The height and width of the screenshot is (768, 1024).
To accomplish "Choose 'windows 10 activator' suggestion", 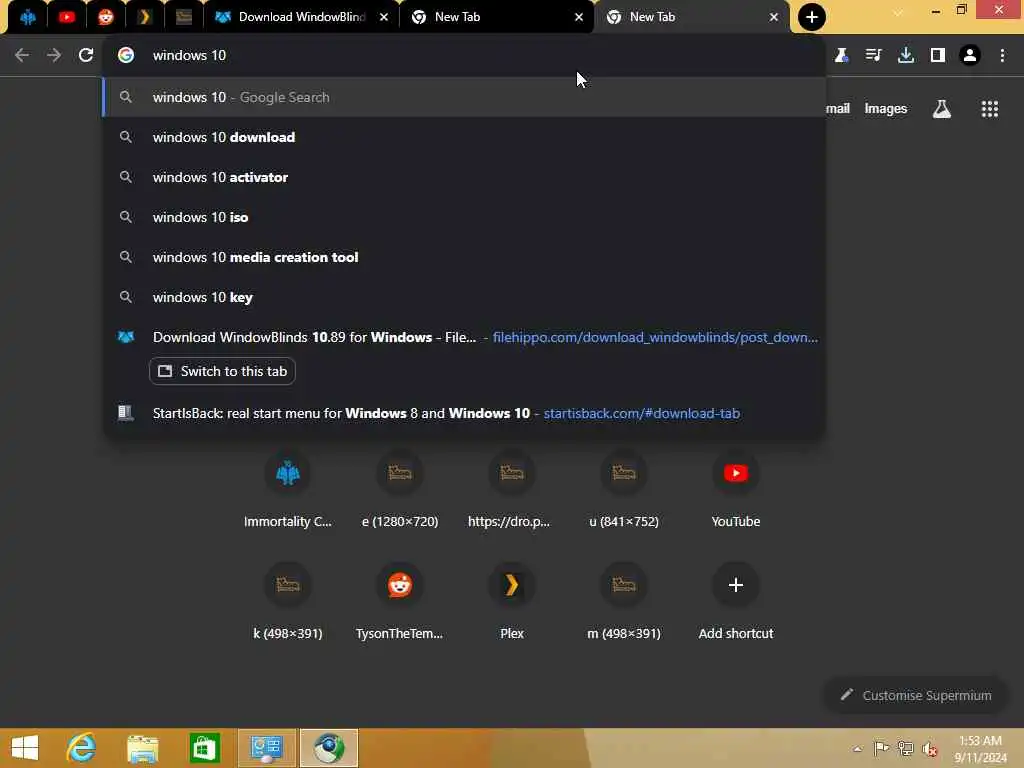I will coord(464,177).
